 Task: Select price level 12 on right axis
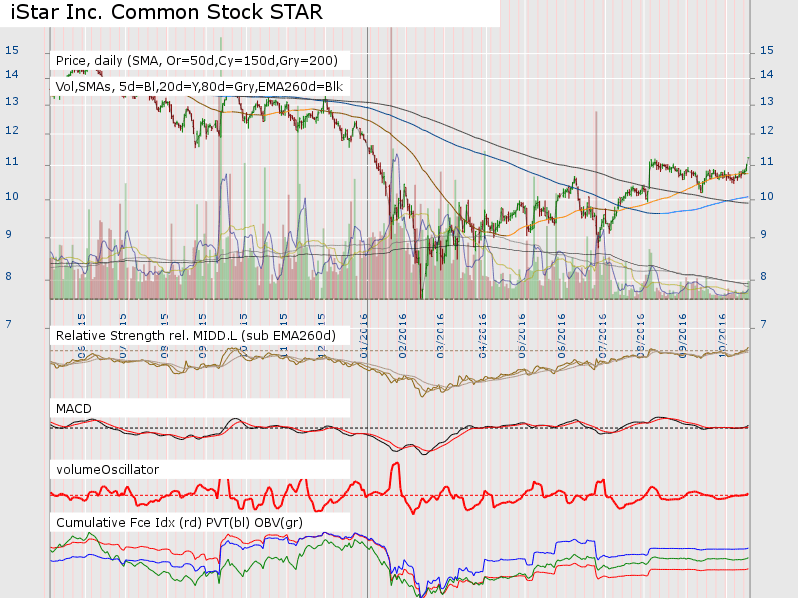[x=766, y=130]
